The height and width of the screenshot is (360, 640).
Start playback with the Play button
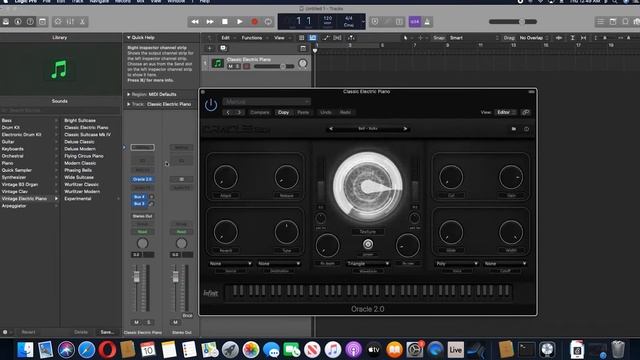240,22
